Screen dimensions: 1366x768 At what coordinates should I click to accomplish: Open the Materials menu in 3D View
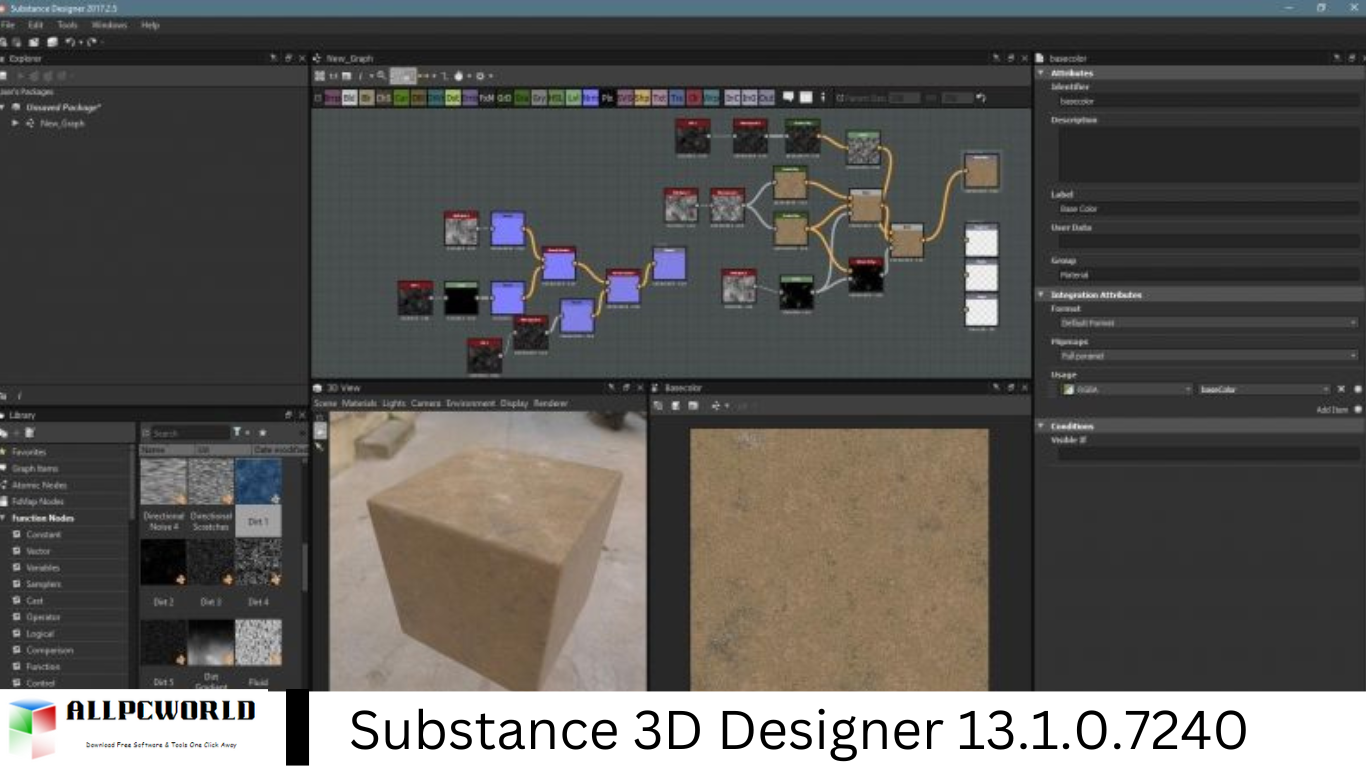click(360, 403)
